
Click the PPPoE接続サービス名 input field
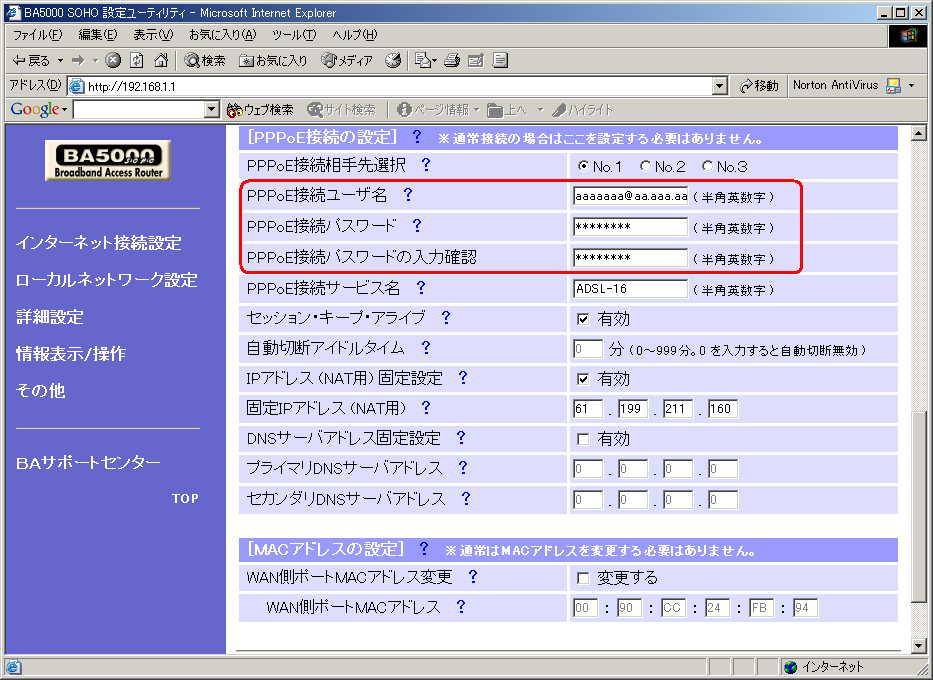click(630, 289)
